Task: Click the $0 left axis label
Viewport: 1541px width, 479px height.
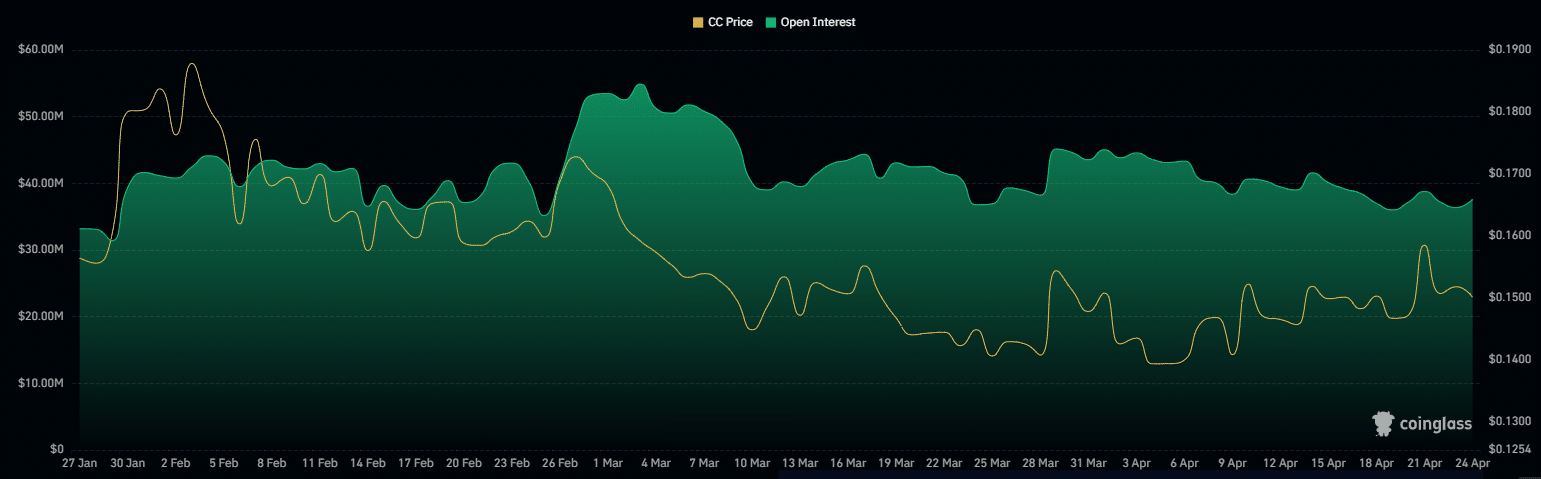Action: [56, 449]
